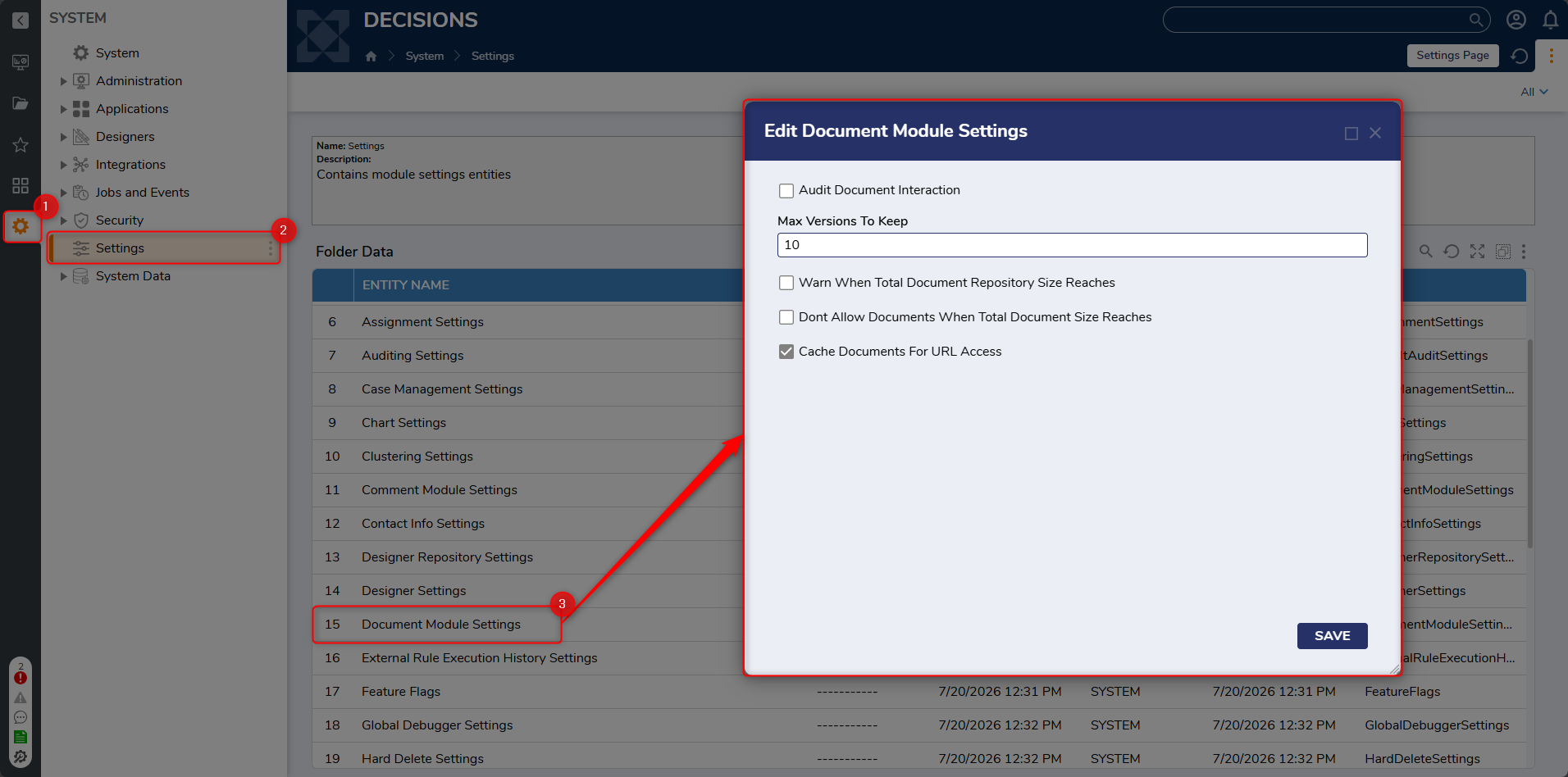Screen dimensions: 1568x777
Task: Expand the System Data tree node
Action: coord(63,276)
